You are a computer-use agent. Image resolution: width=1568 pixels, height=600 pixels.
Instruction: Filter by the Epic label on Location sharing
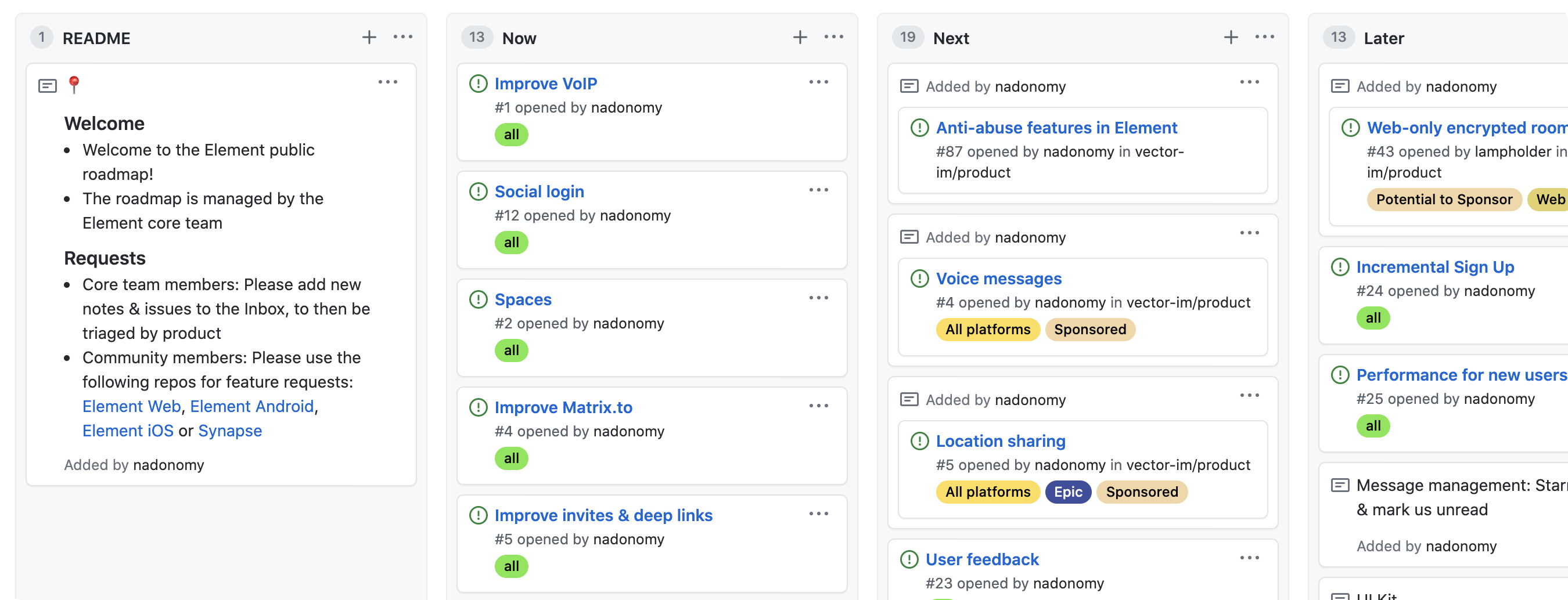[x=1067, y=492]
